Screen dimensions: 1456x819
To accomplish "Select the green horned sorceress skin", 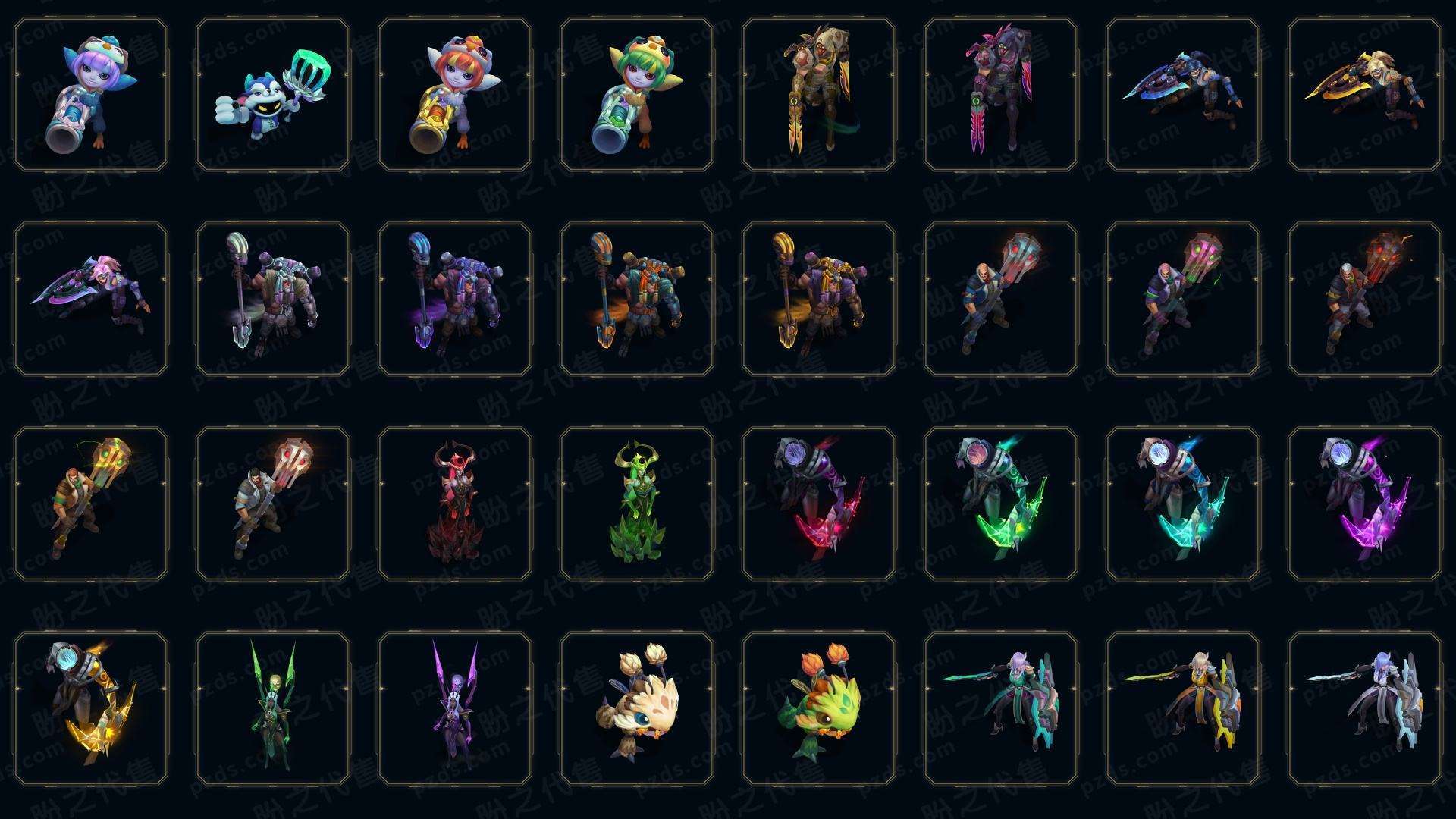I will pyautogui.click(x=637, y=504).
